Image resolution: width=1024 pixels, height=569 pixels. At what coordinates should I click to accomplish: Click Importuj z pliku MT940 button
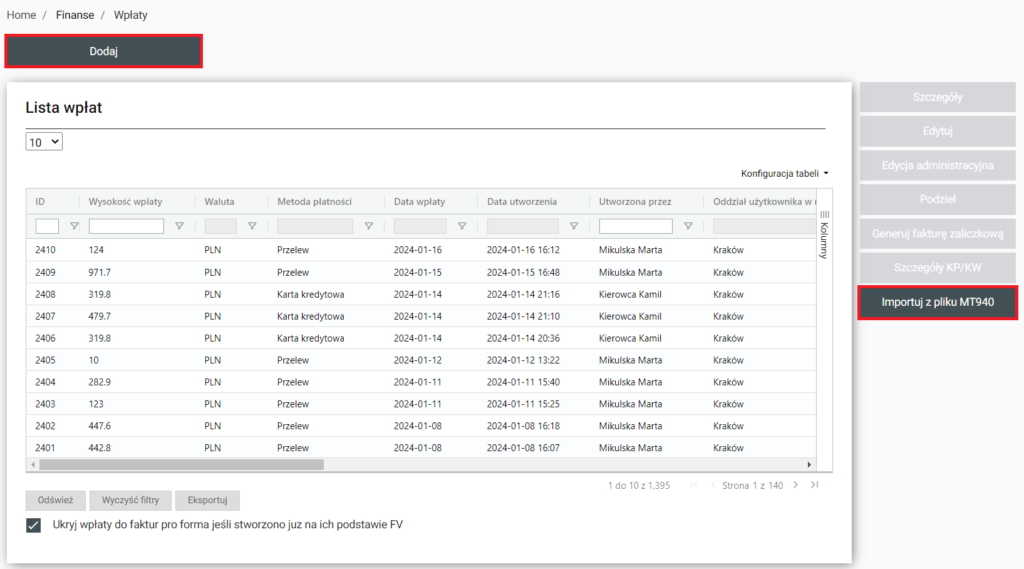click(937, 302)
